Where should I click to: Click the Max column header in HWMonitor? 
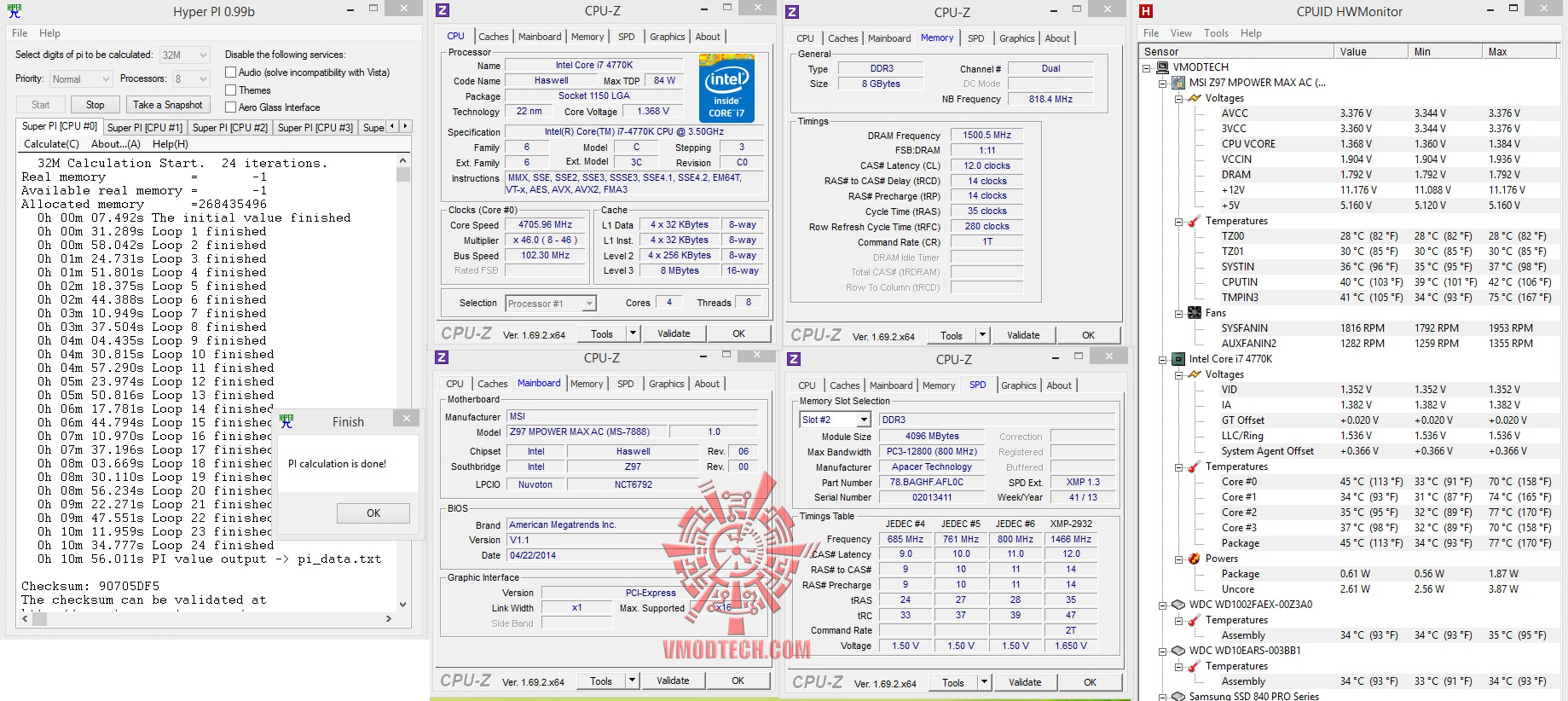[1519, 51]
